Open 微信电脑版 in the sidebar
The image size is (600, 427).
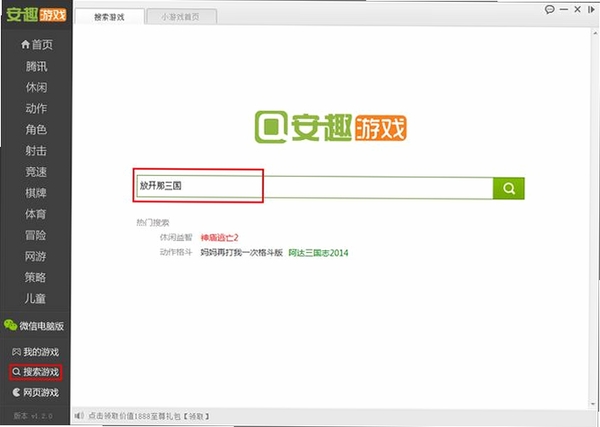coord(34,326)
